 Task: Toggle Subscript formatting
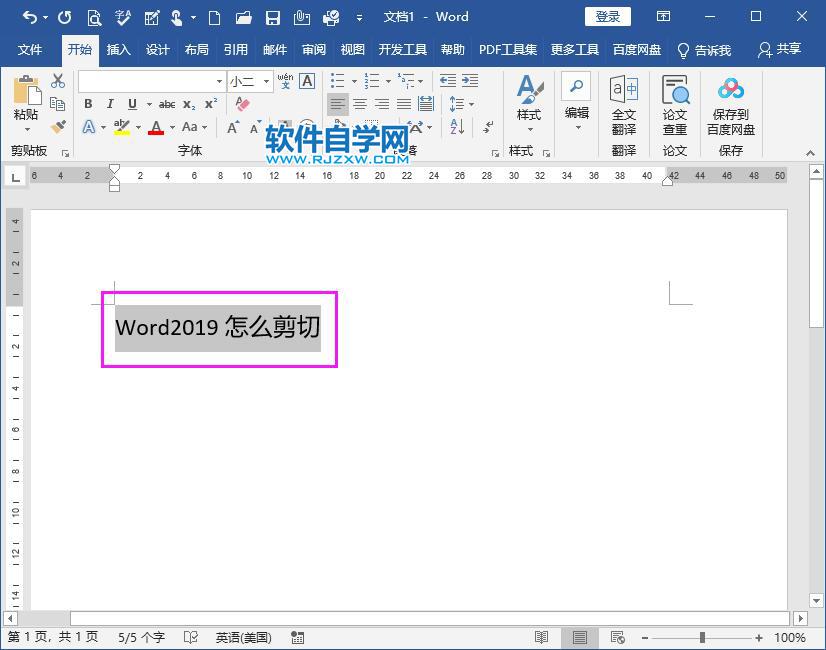click(x=187, y=104)
